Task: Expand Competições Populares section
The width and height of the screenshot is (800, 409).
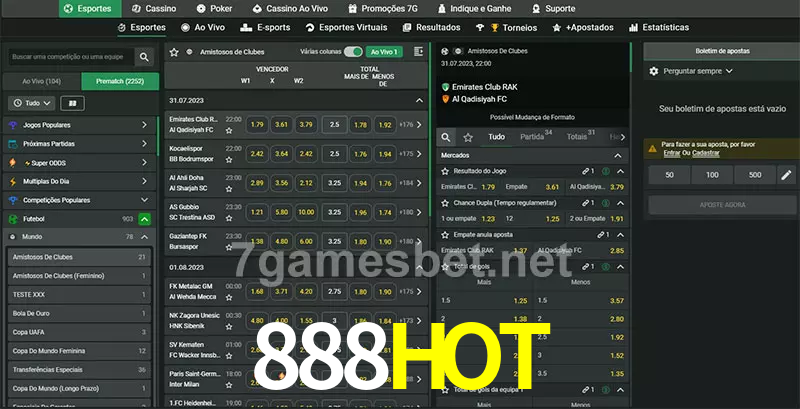Action: [x=144, y=200]
